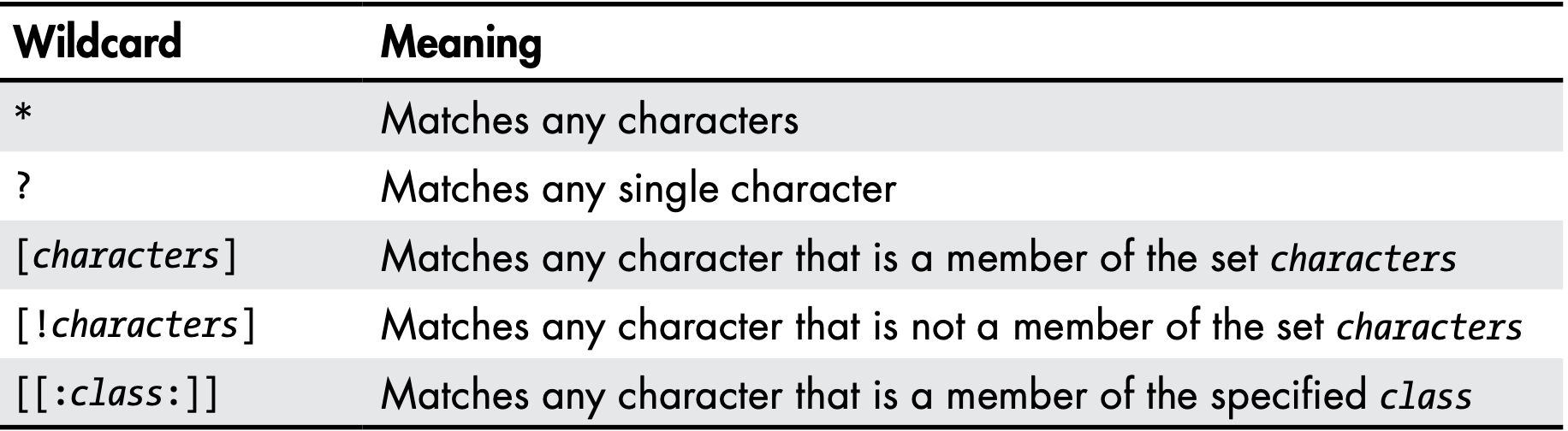Screen dimensions: 1568x431
Task: Click the 'not a member of the set' description
Action: tap(951, 327)
